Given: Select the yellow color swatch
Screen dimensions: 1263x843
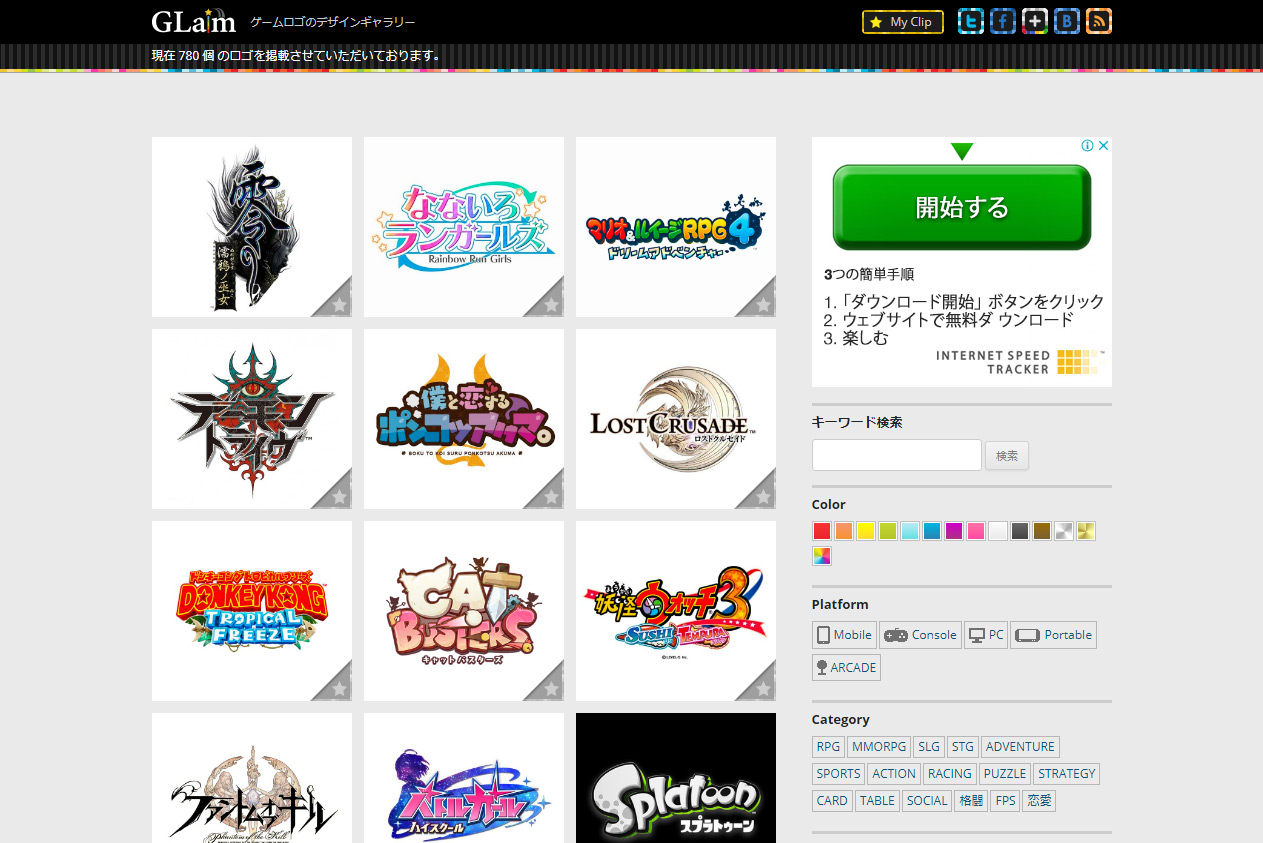Looking at the screenshot, I should 866,531.
